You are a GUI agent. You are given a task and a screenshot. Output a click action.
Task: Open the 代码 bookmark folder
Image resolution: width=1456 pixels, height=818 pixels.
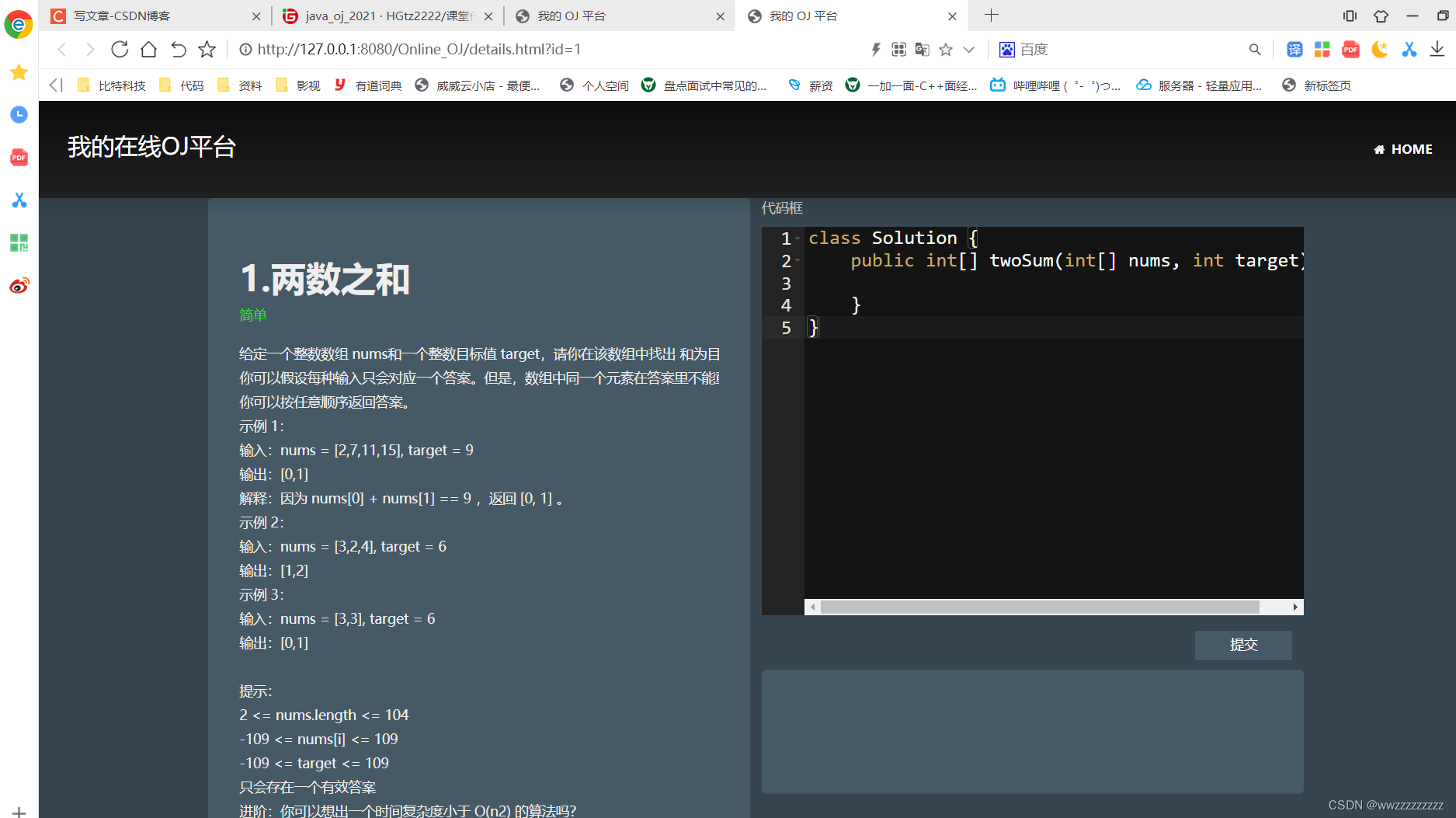pos(181,85)
